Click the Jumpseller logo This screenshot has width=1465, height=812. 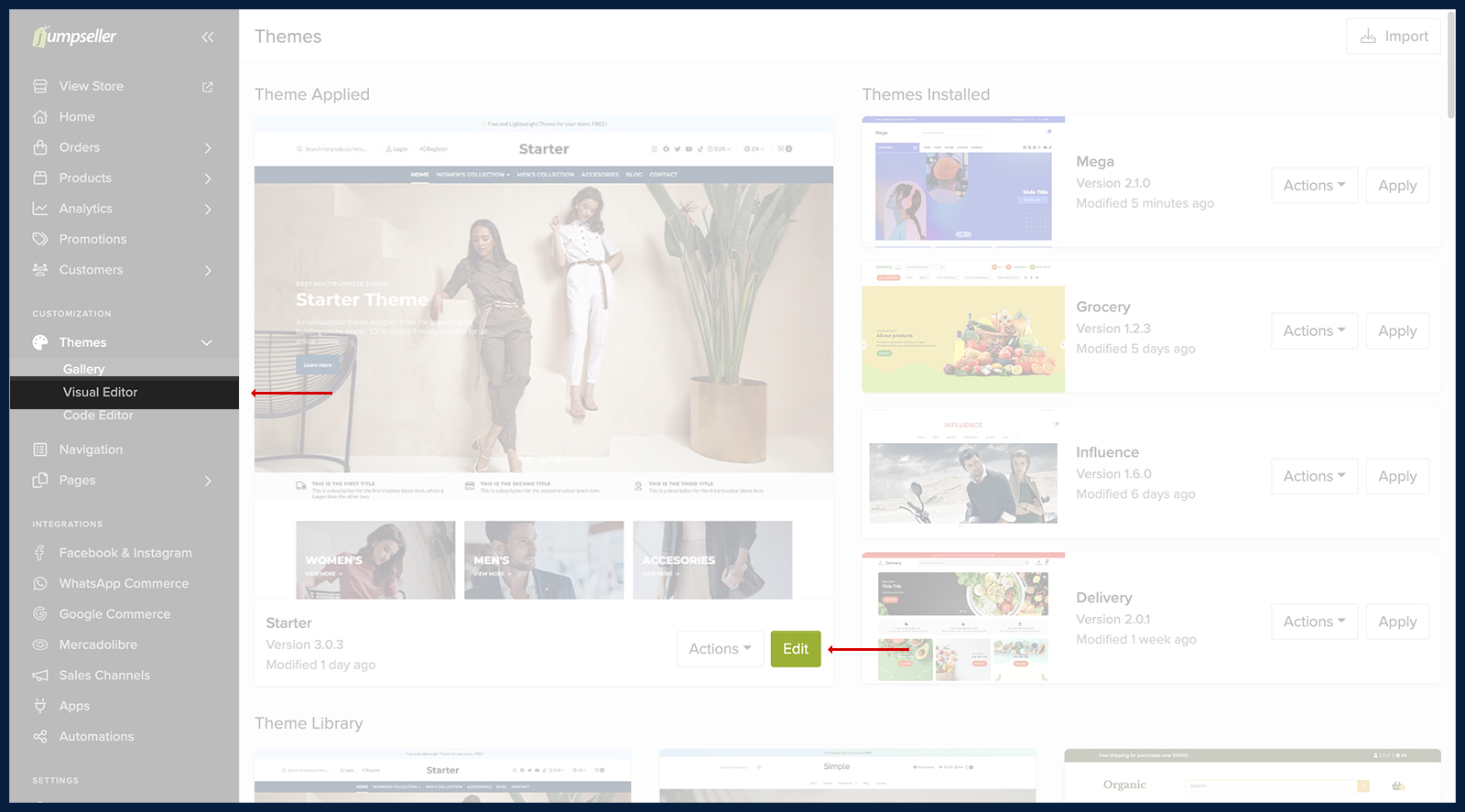click(74, 37)
